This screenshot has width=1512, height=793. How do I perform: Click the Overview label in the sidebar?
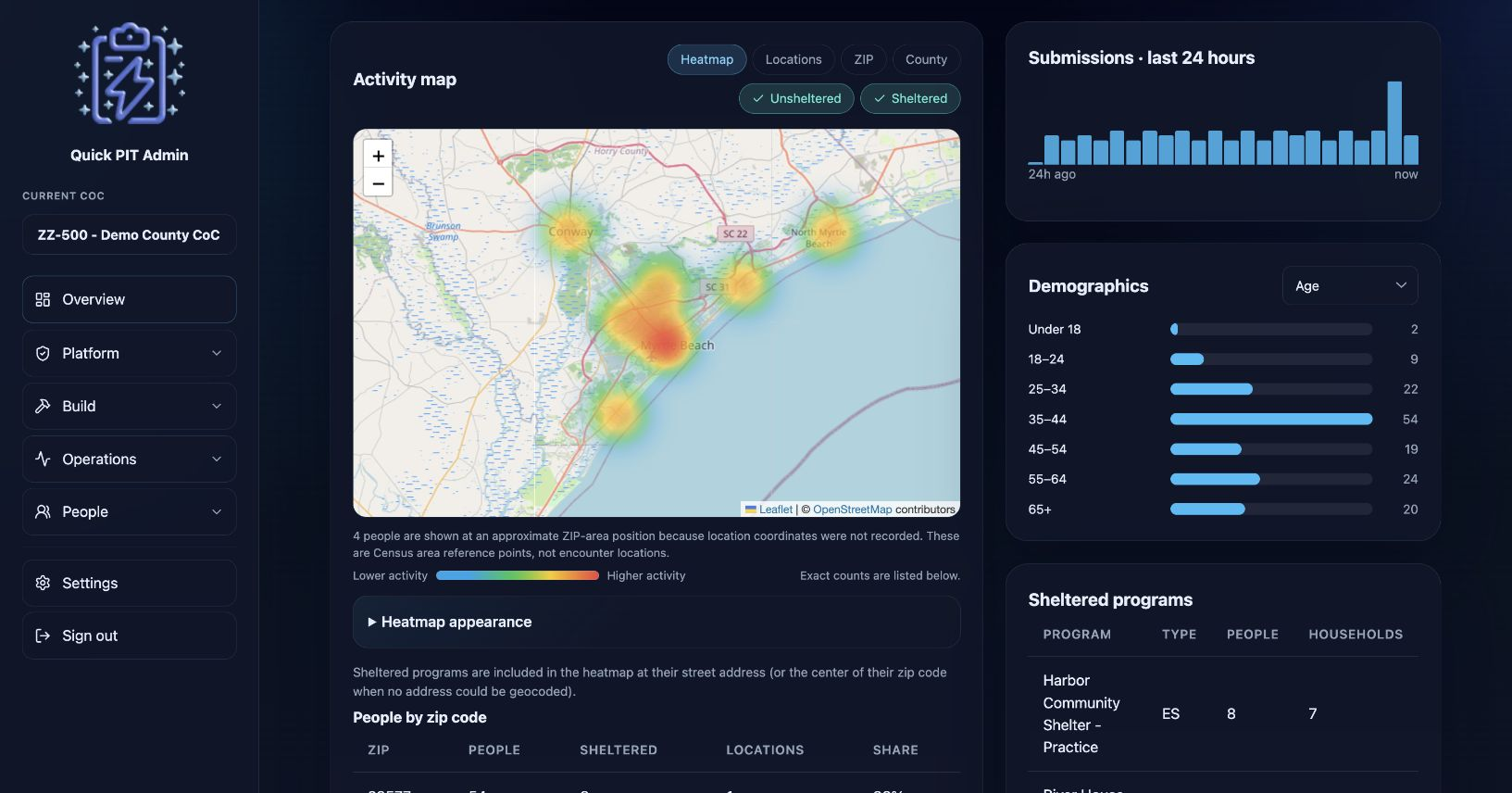(94, 299)
